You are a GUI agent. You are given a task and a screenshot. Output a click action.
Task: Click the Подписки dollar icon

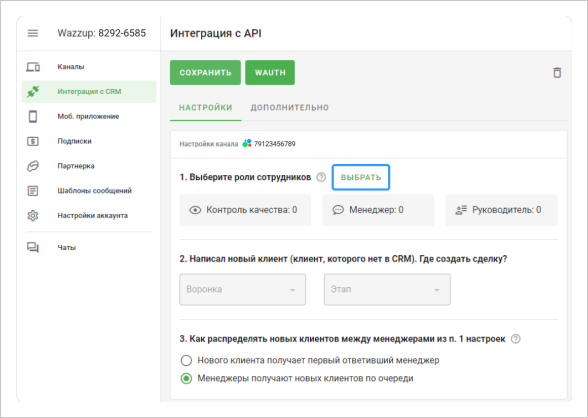click(x=33, y=141)
